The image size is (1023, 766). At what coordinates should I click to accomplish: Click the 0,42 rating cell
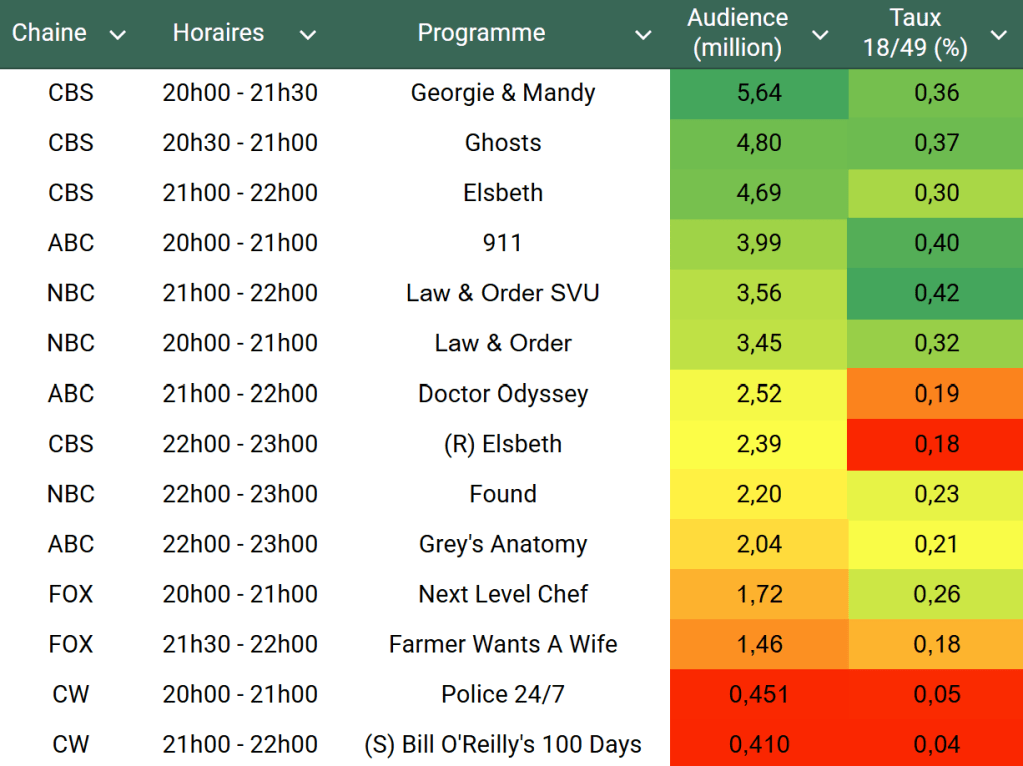[x=936, y=293]
